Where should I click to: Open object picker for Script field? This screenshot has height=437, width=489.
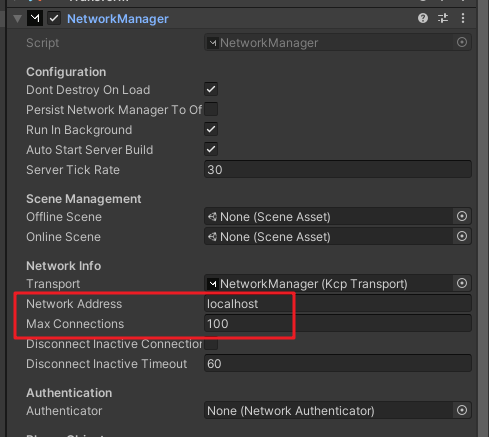tap(462, 42)
